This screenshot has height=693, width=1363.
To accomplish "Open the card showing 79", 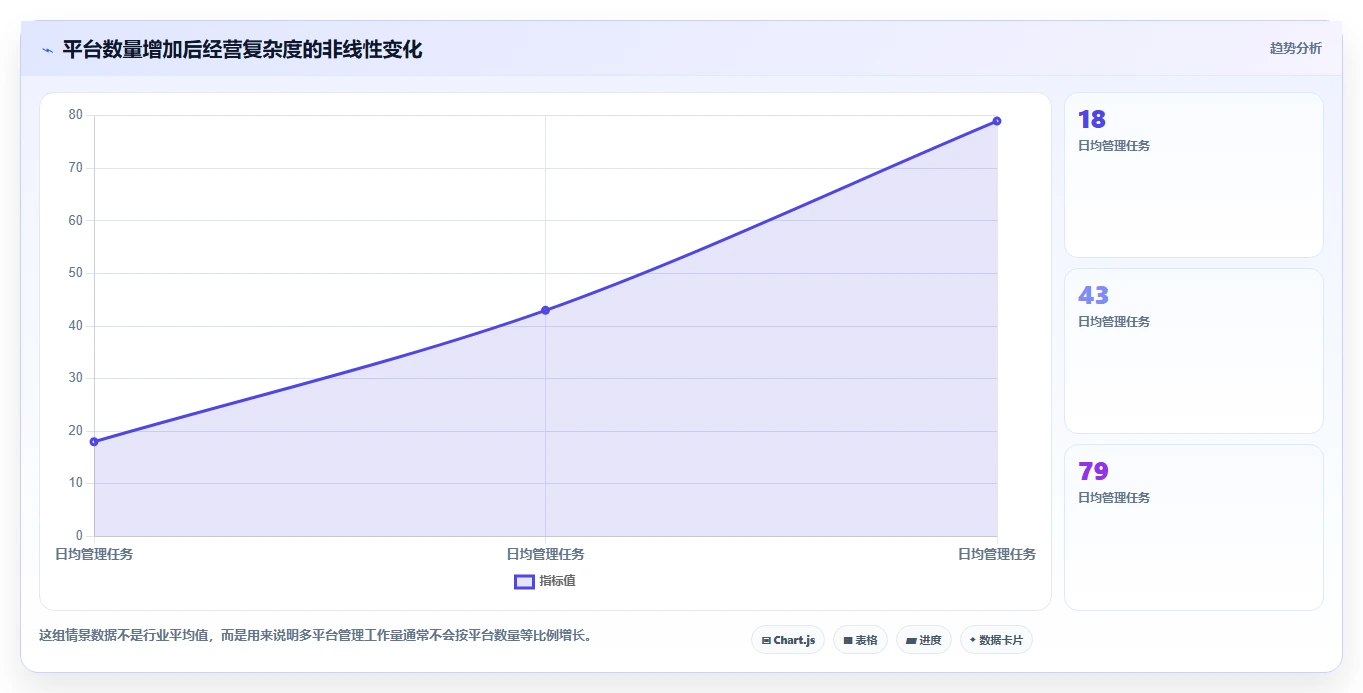I will (x=1194, y=527).
